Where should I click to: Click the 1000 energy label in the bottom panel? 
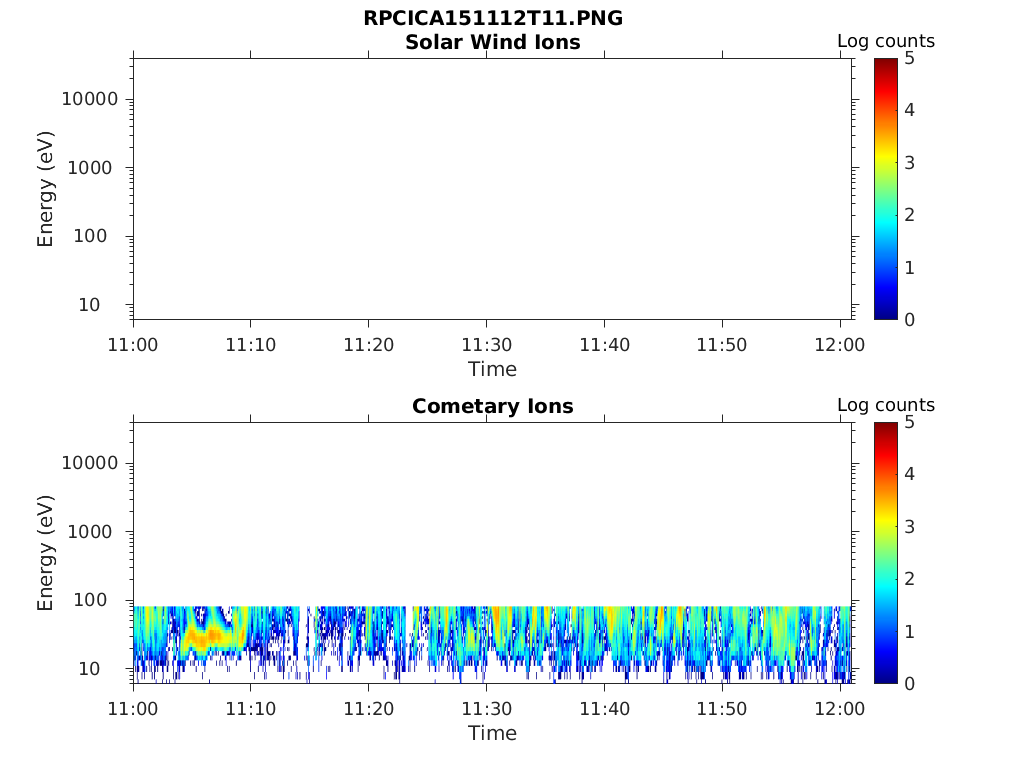pos(90,532)
